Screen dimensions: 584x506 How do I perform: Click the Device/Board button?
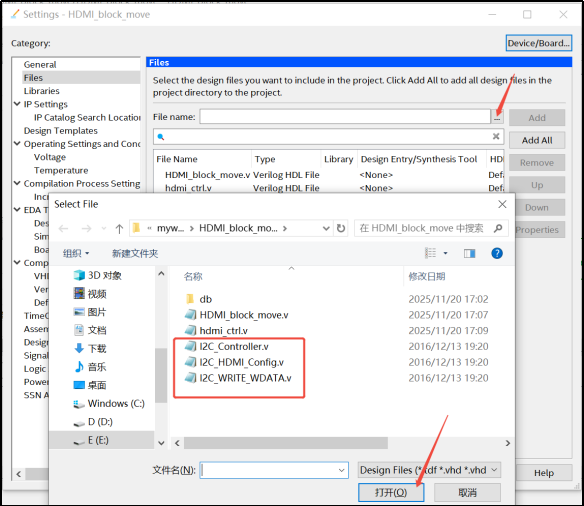(539, 43)
